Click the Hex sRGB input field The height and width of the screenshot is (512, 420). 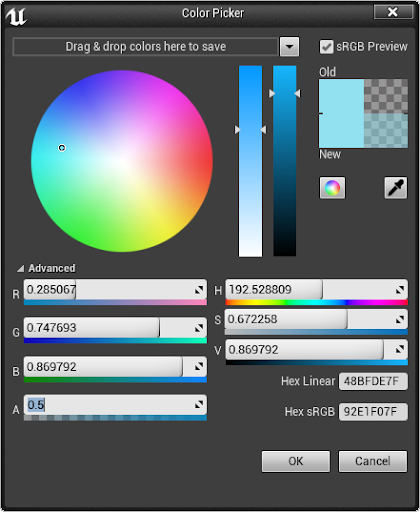click(373, 412)
